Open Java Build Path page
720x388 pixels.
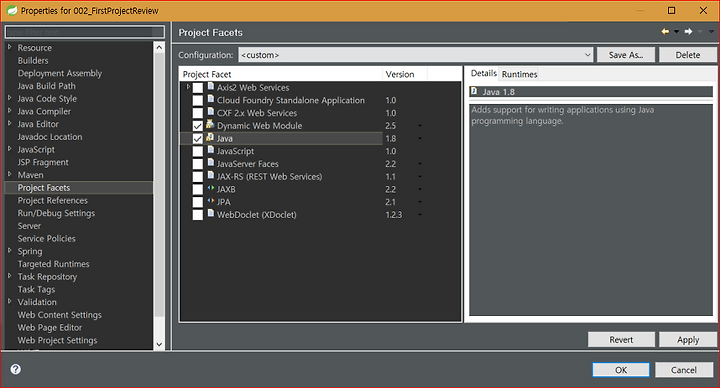click(46, 86)
